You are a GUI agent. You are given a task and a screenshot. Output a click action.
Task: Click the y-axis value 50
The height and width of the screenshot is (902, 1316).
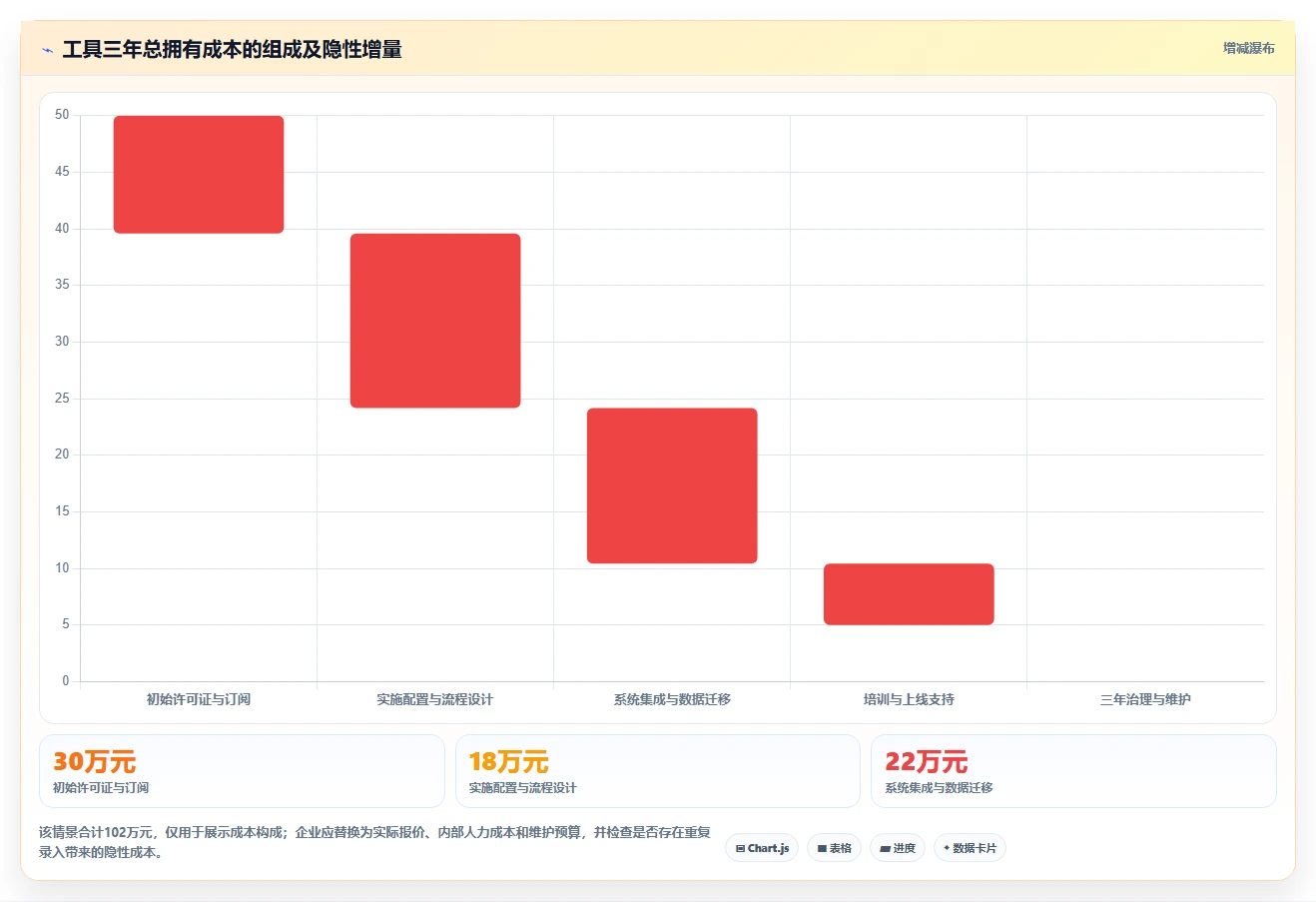pos(62,115)
